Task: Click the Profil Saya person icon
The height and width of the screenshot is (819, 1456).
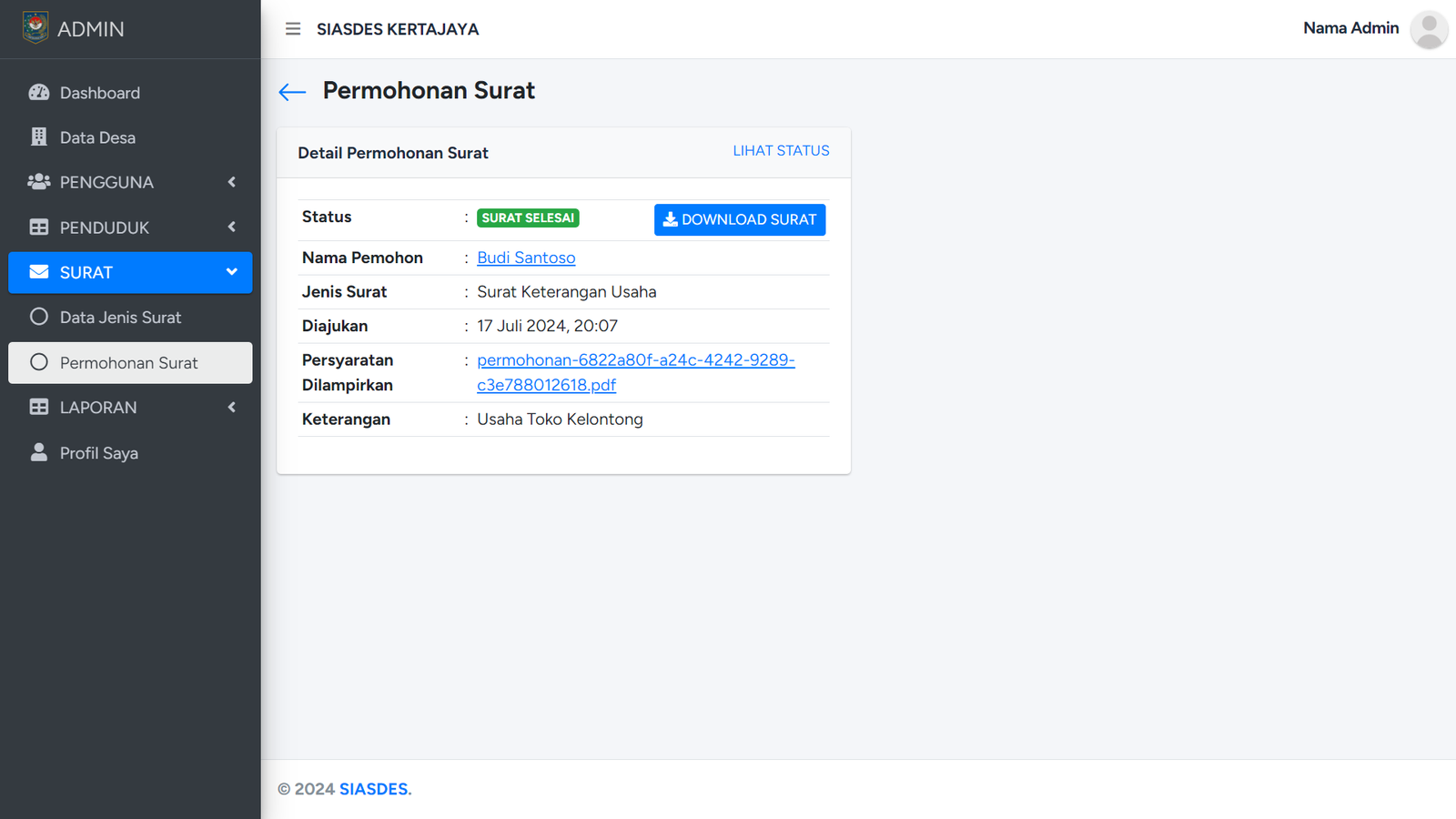Action: pos(39,452)
